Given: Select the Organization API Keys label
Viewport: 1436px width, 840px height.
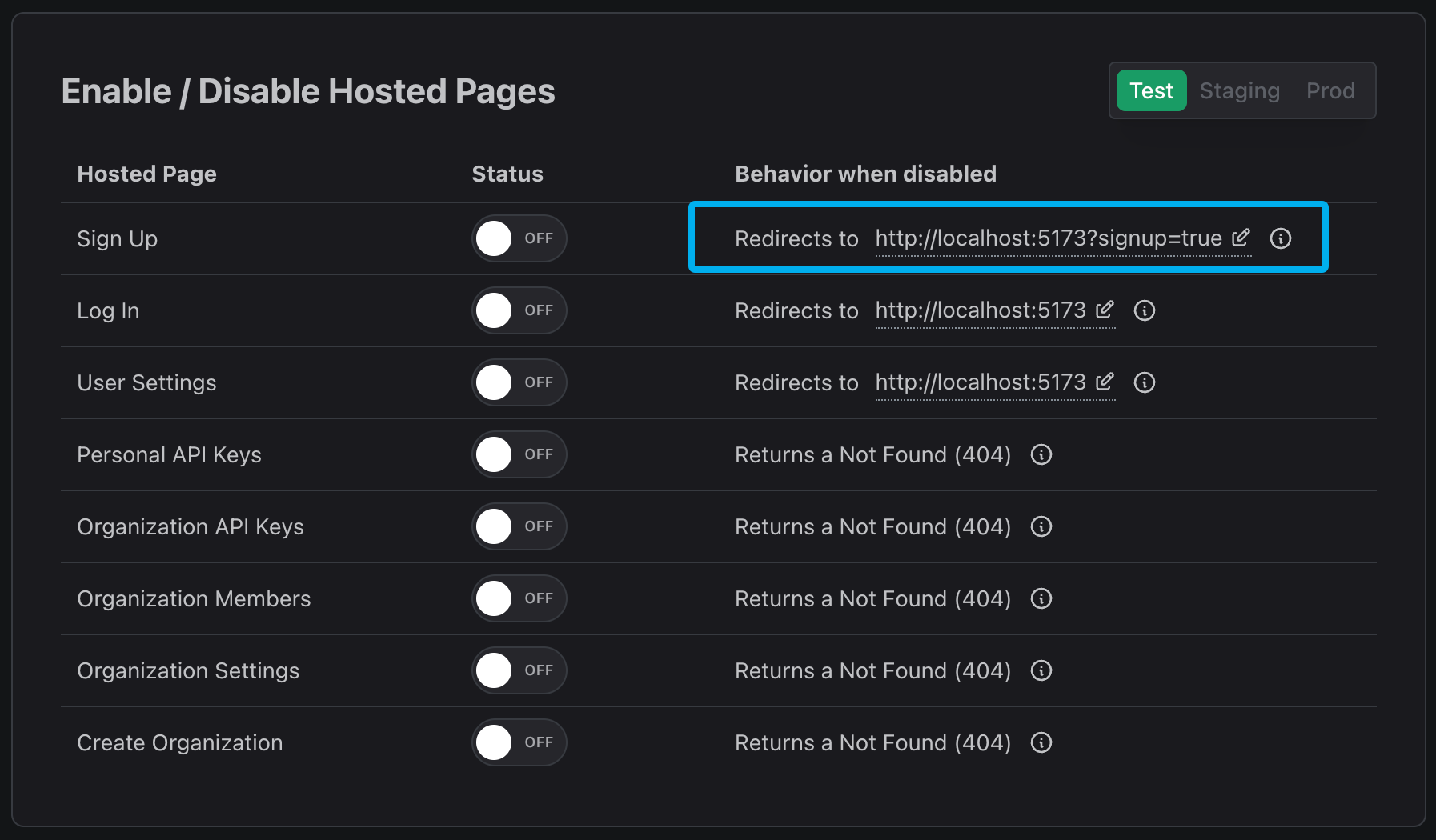Looking at the screenshot, I should (191, 526).
